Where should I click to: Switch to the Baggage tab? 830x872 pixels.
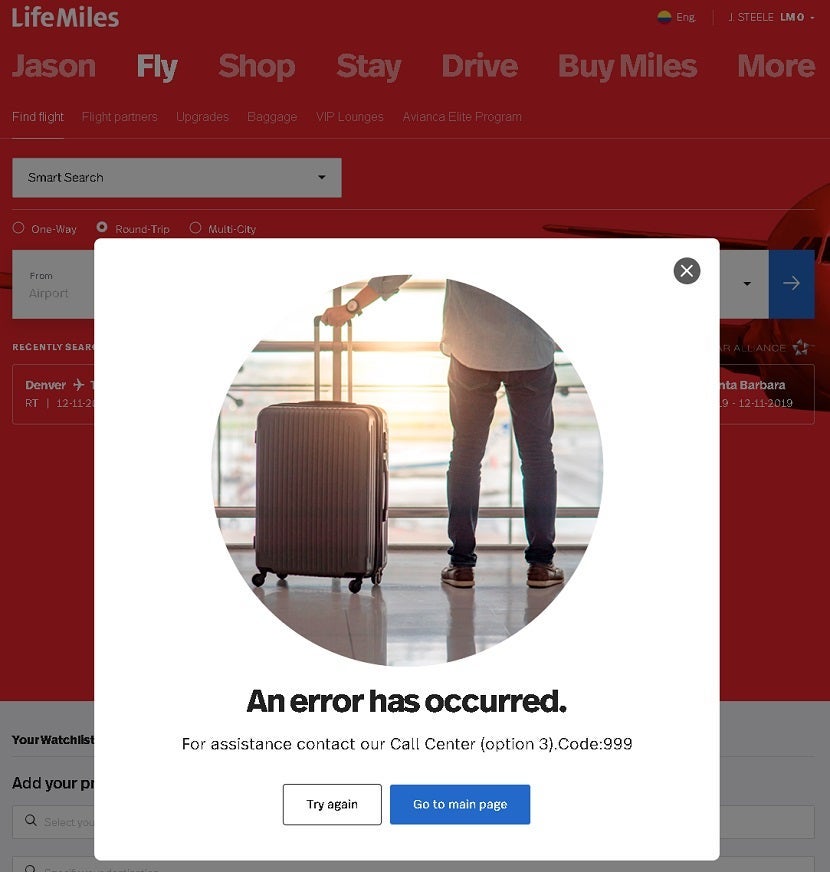pyautogui.click(x=272, y=117)
